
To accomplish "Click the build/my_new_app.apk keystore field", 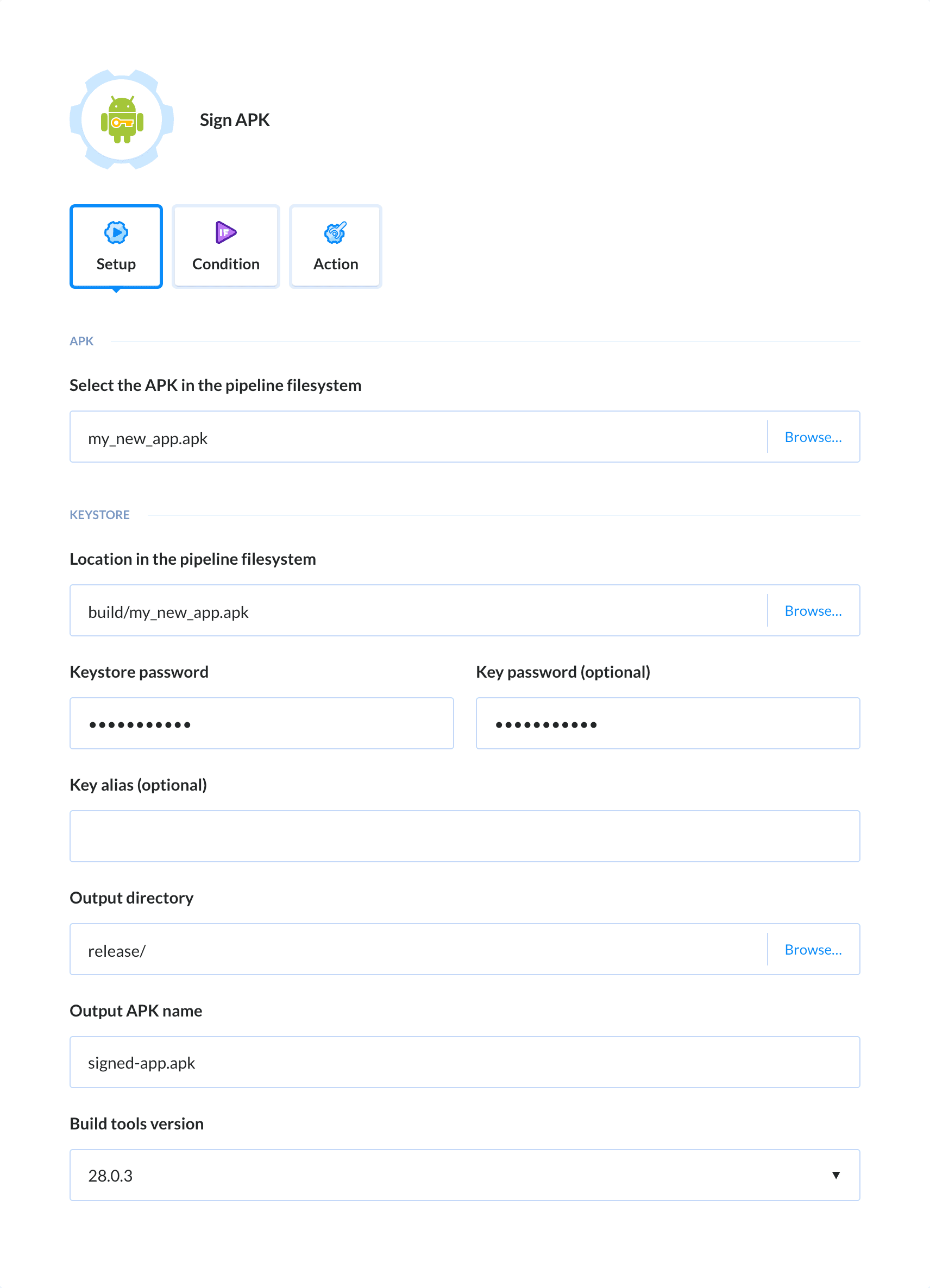I will tap(398, 610).
